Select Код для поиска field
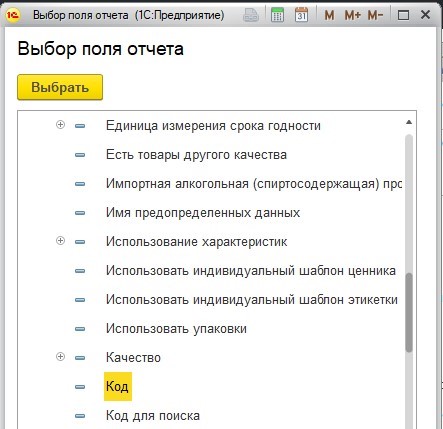443x429 pixels. (x=153, y=416)
